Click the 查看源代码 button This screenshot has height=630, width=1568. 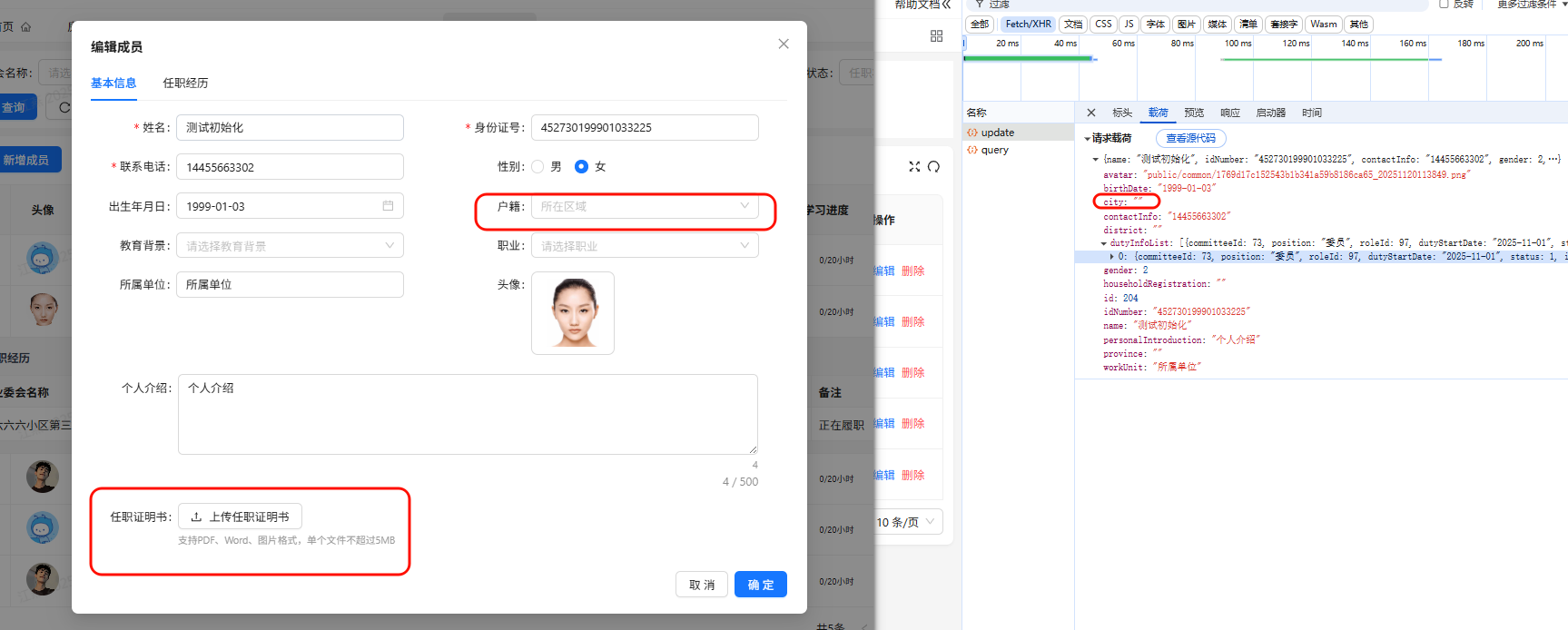pyautogui.click(x=1190, y=138)
